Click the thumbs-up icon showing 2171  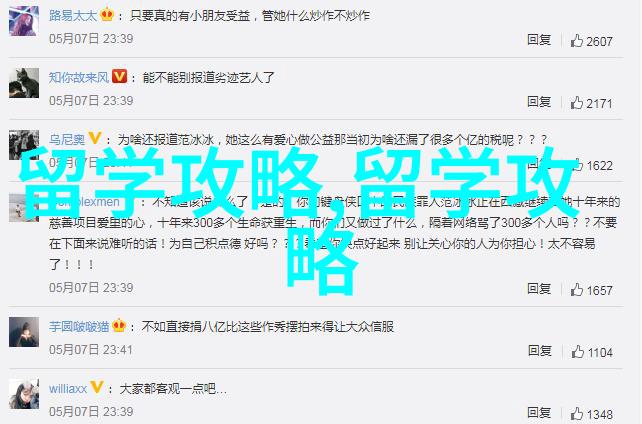pos(576,103)
